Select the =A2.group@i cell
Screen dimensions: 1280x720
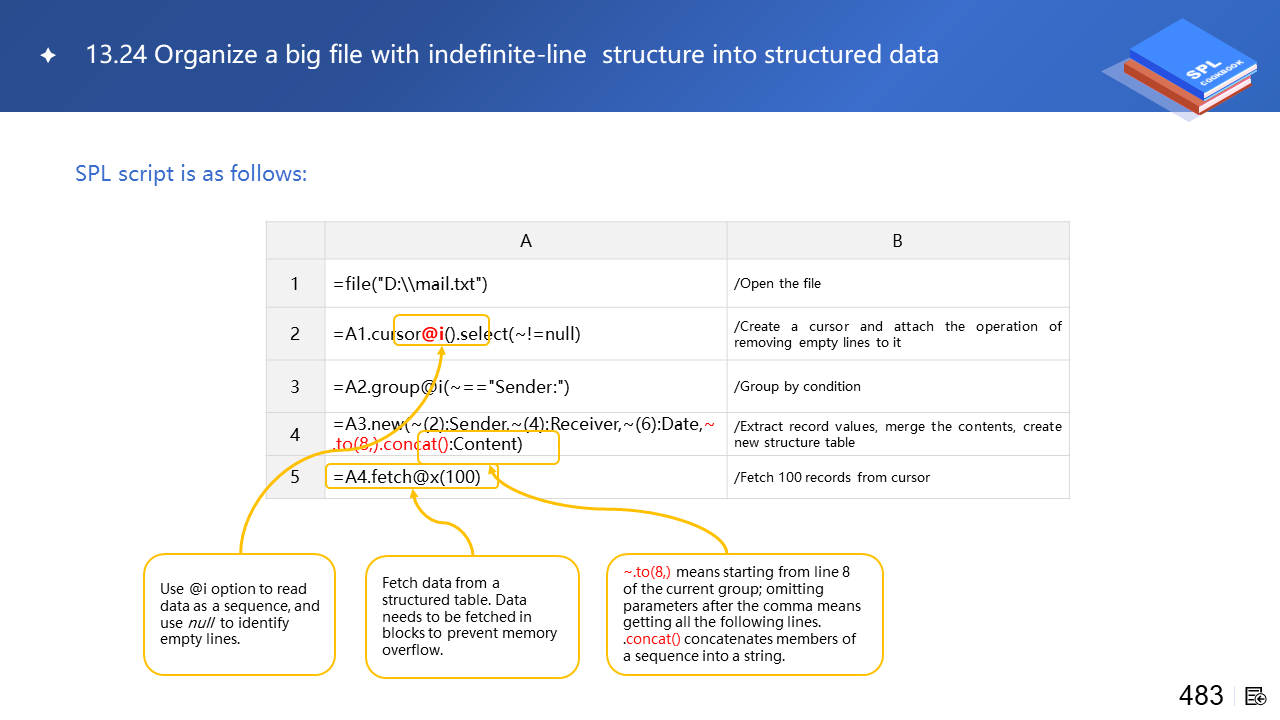tap(452, 387)
